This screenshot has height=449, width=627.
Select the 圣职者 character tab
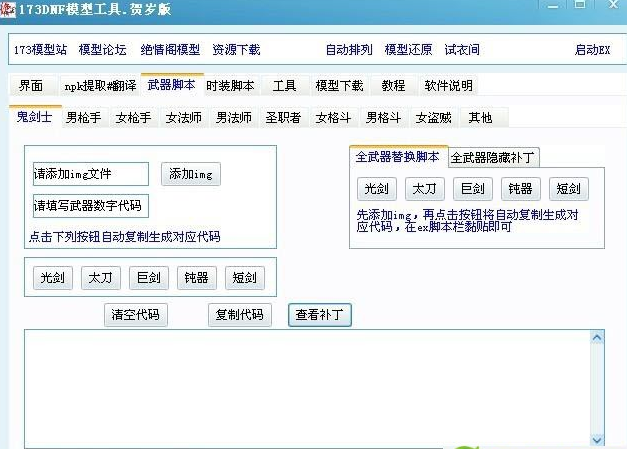click(x=283, y=118)
